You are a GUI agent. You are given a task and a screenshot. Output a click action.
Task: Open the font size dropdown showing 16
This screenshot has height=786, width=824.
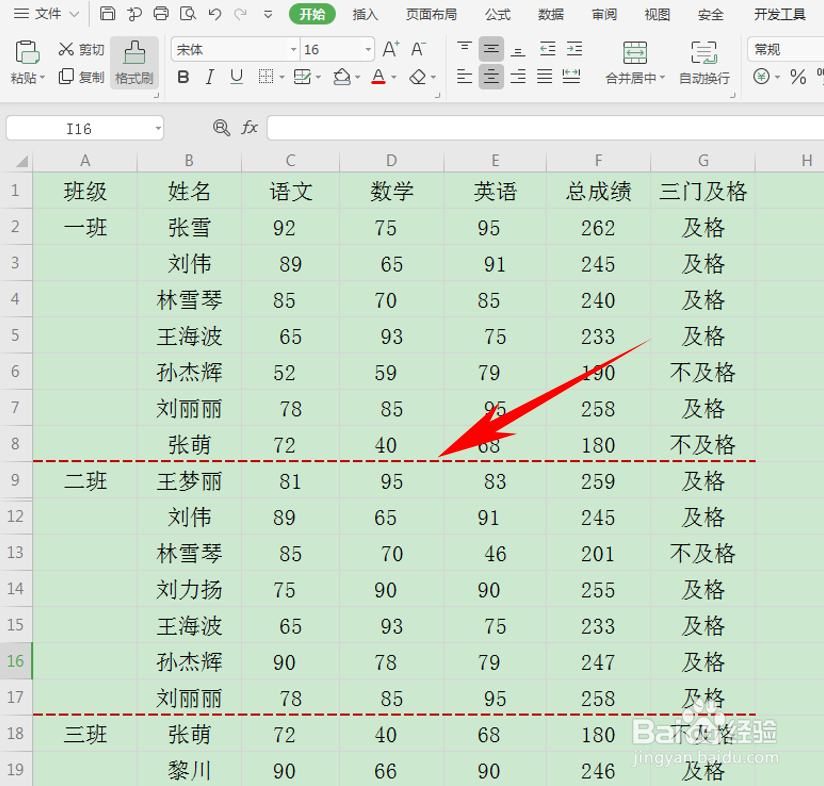pos(368,50)
